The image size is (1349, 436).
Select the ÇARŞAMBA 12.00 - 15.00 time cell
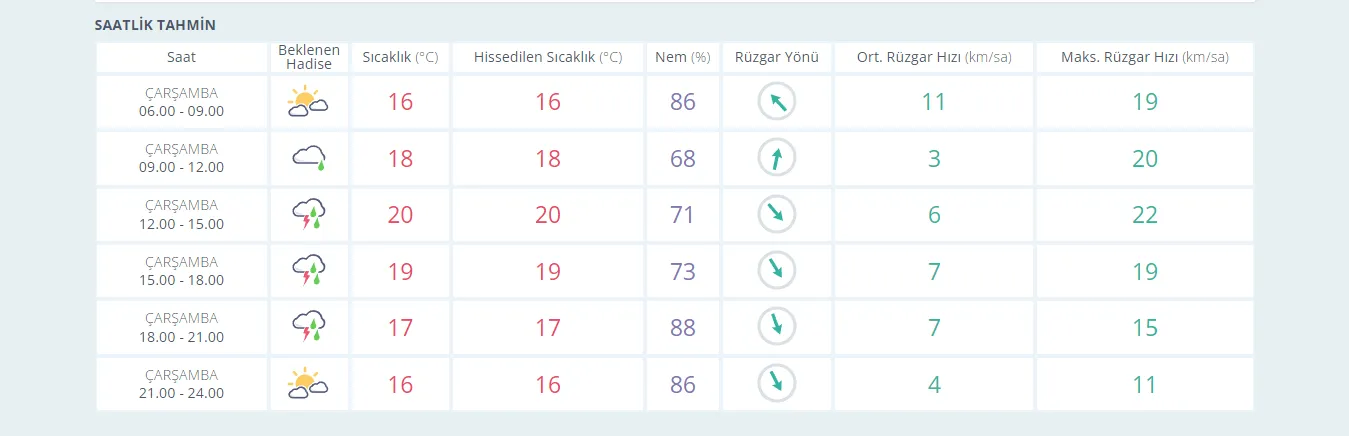tap(181, 215)
